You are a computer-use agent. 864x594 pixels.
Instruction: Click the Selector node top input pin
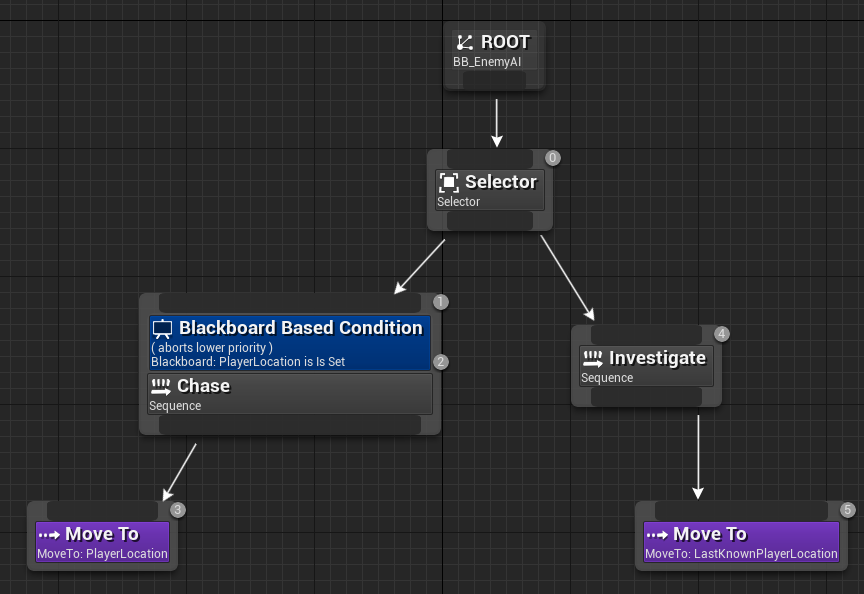pyautogui.click(x=490, y=159)
